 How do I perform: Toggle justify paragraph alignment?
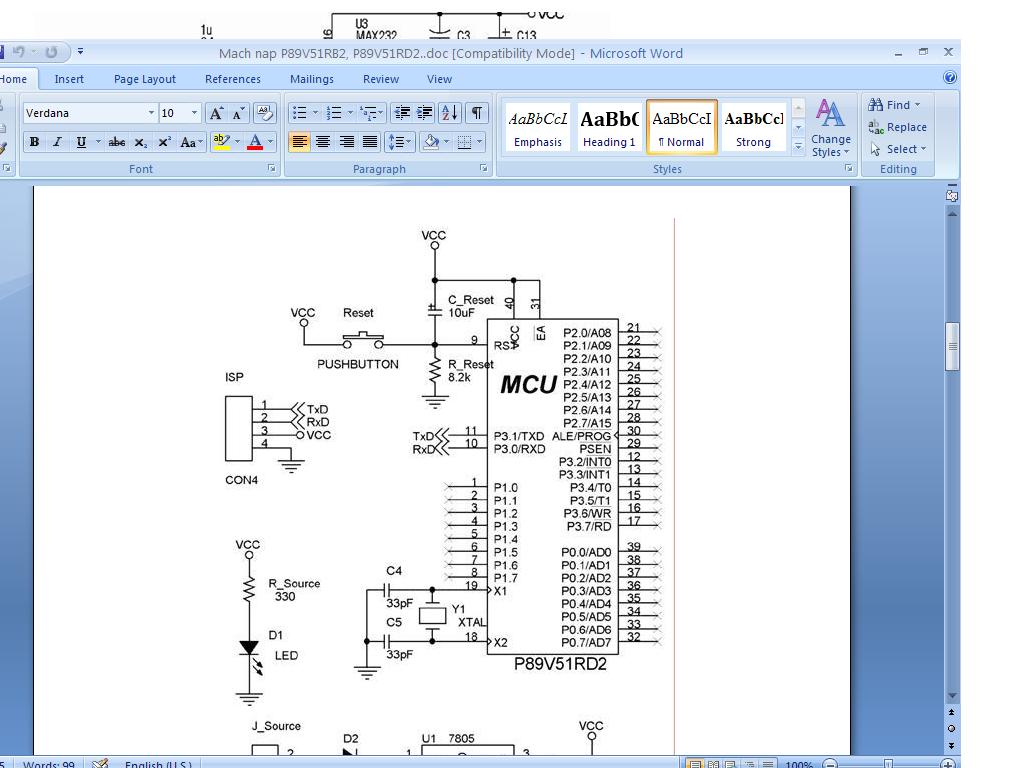point(370,142)
